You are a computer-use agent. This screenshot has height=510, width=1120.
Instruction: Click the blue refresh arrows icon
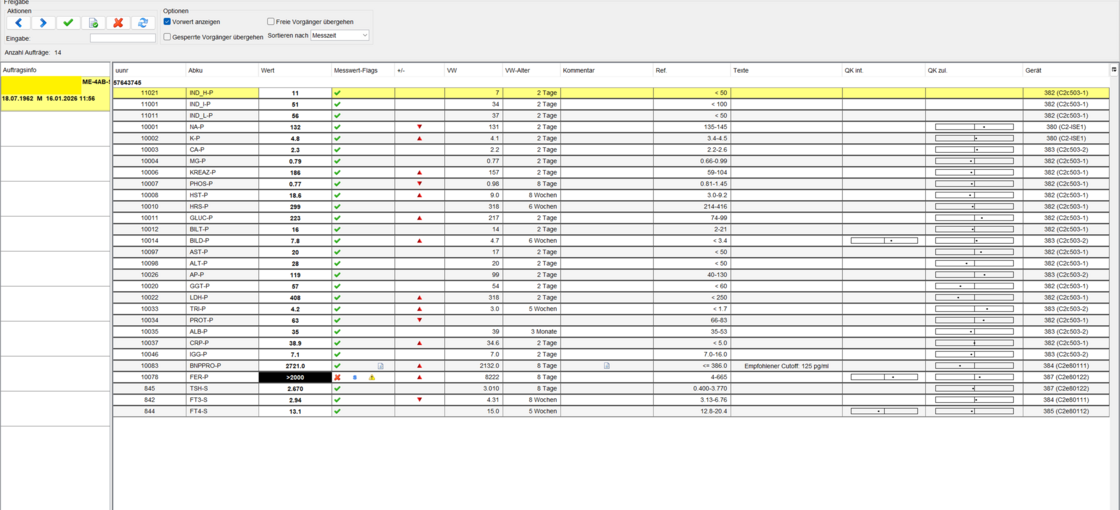pyautogui.click(x=142, y=22)
